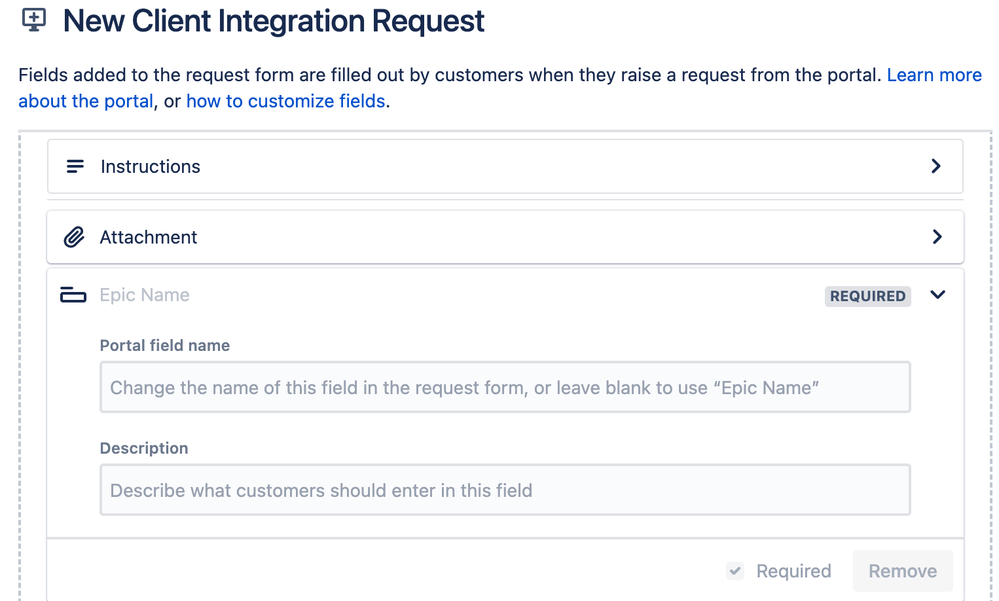This screenshot has height=601, width=999.
Task: Collapse the Epic Name field chevron
Action: click(938, 295)
